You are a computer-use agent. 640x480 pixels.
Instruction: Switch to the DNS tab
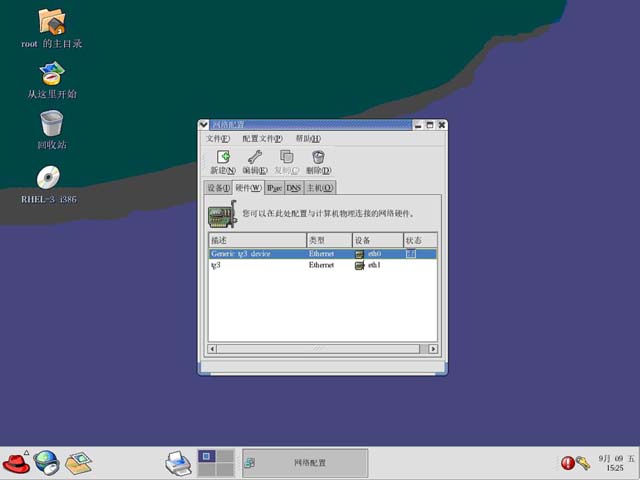pos(293,188)
